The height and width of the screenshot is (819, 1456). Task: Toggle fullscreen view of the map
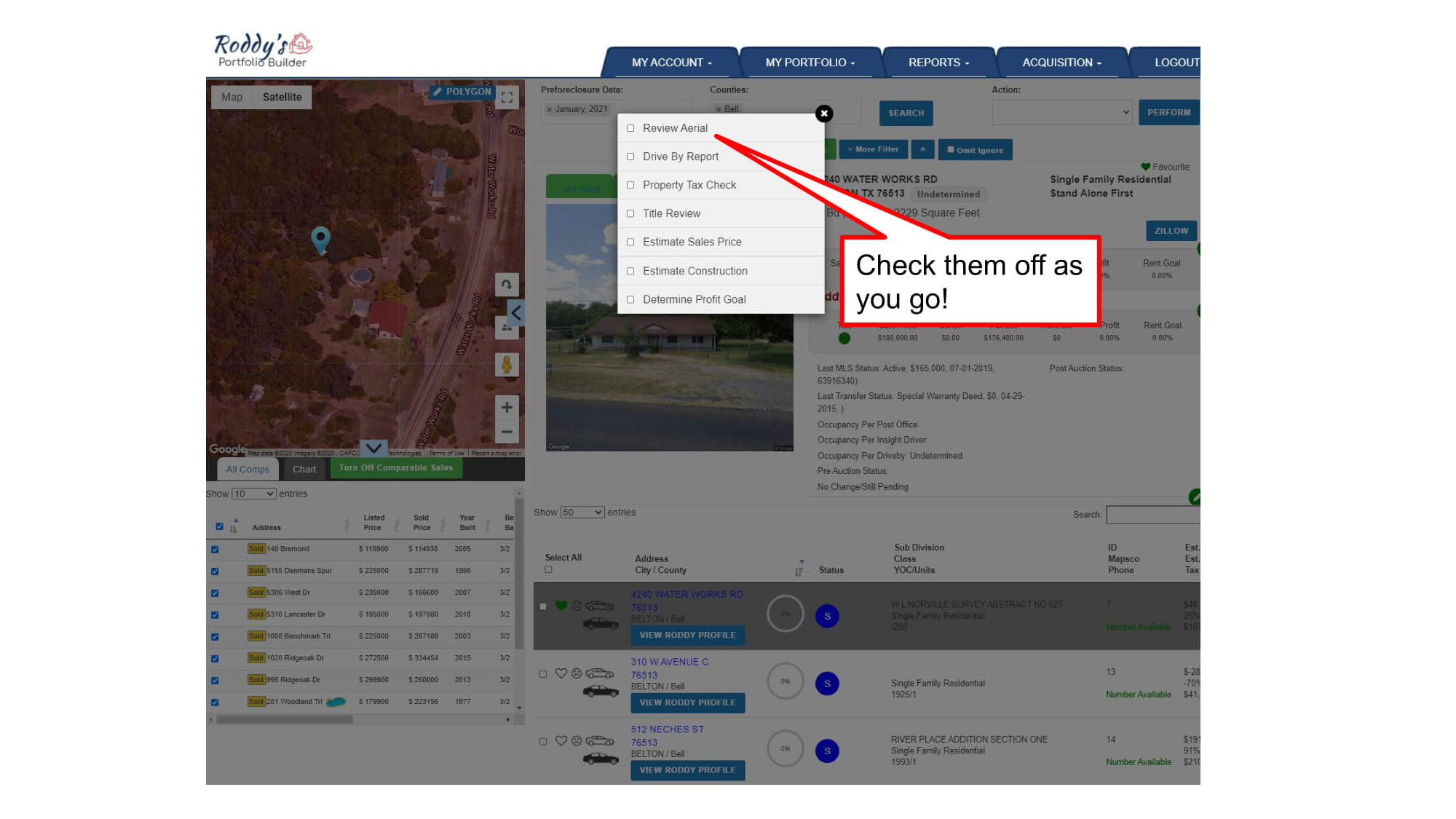tap(507, 97)
